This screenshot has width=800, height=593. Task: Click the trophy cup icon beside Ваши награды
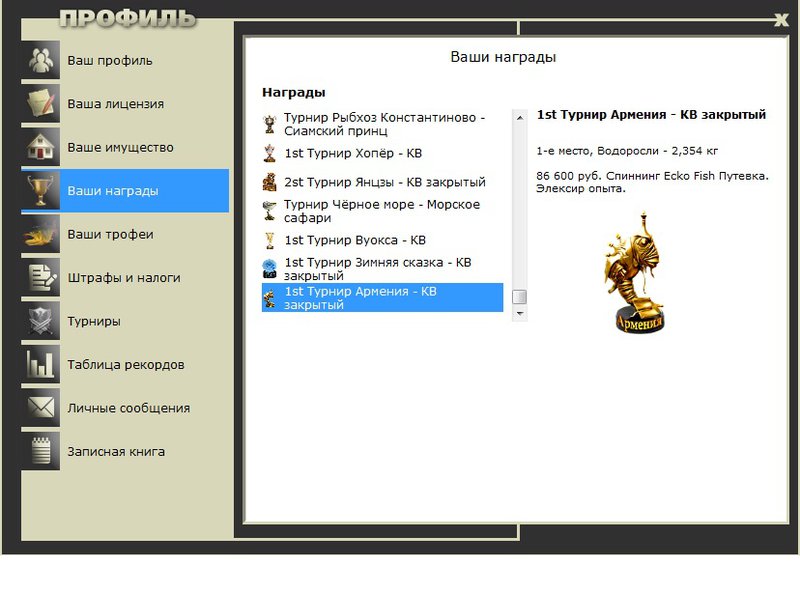tap(41, 190)
